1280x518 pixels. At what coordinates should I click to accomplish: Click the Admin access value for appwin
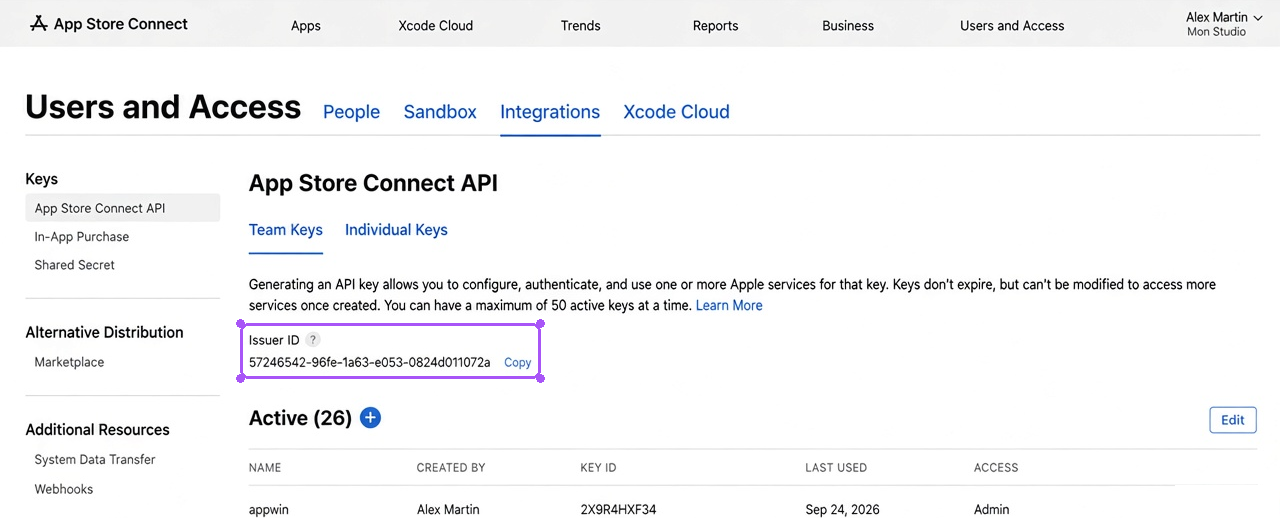(992, 510)
